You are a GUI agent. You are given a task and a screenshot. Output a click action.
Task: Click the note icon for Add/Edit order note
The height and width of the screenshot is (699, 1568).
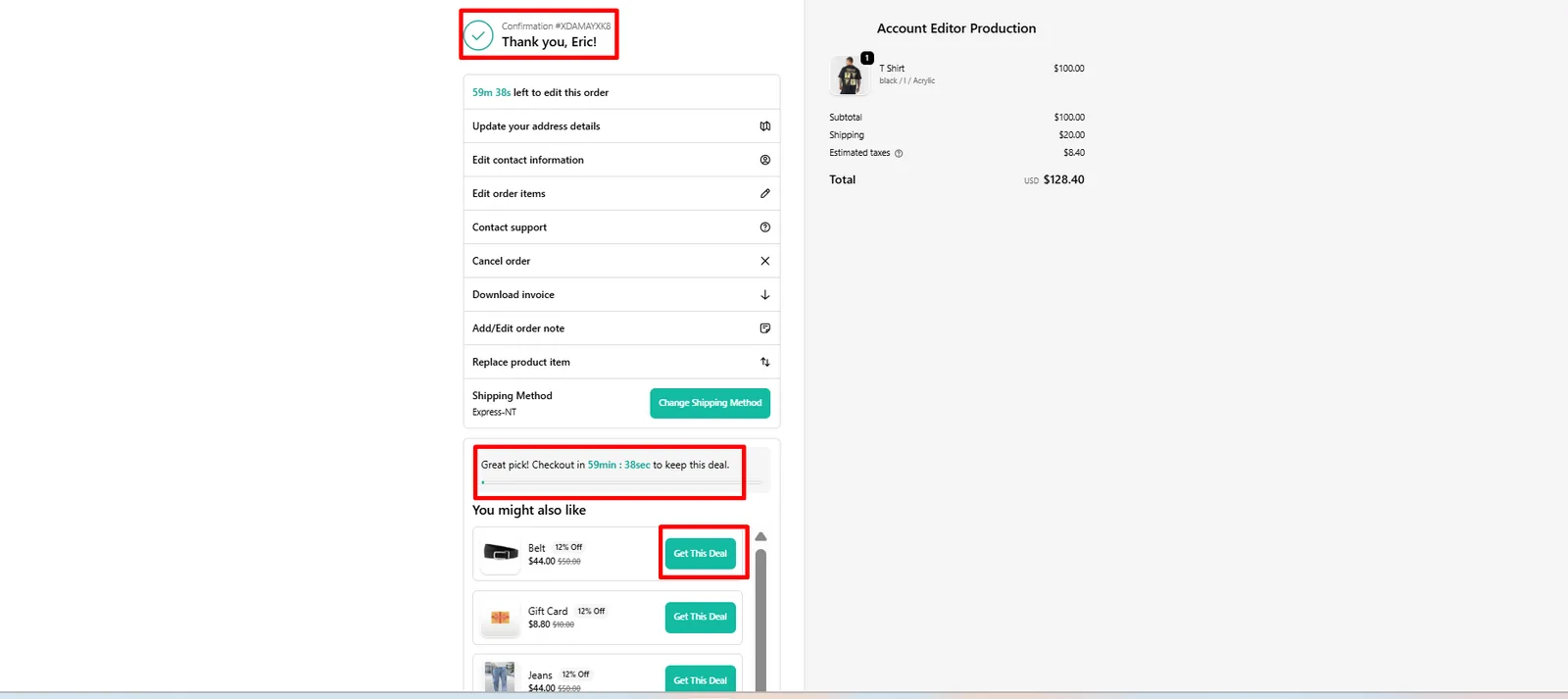765,328
